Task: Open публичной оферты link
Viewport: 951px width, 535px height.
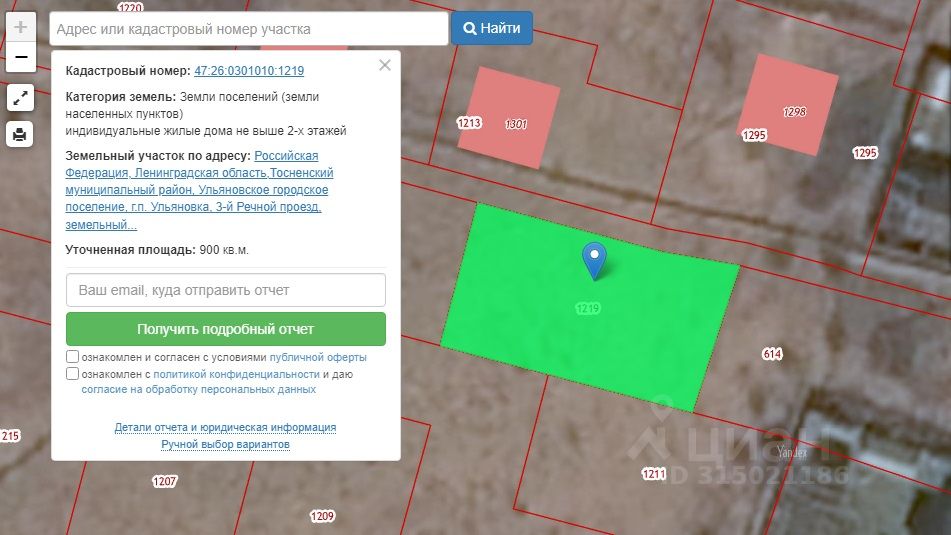Action: pos(318,357)
